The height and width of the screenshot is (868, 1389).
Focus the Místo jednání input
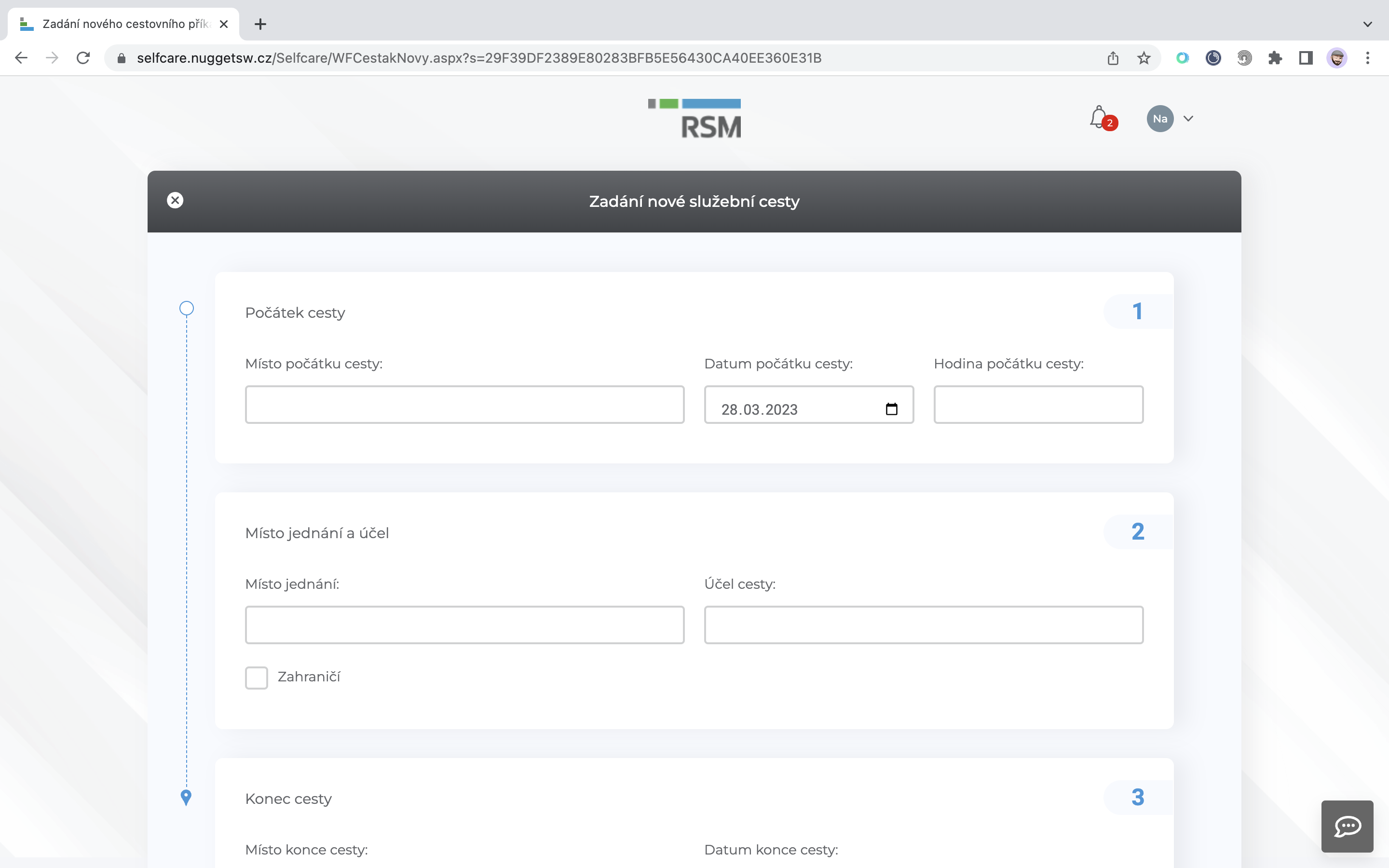click(464, 624)
